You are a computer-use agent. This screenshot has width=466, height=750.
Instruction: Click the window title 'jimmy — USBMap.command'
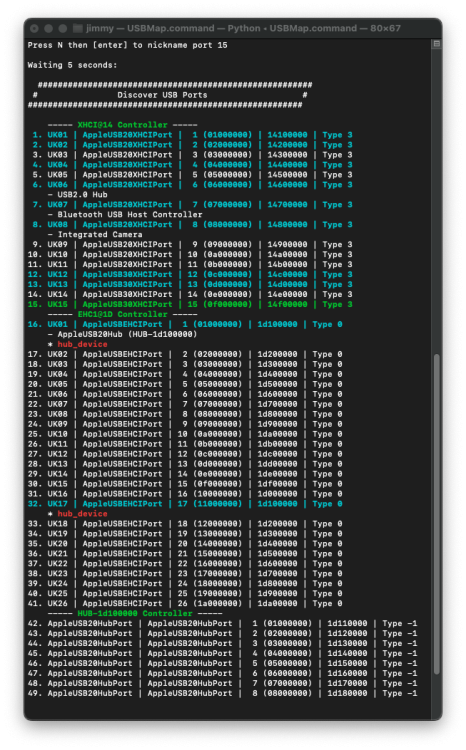click(x=150, y=28)
